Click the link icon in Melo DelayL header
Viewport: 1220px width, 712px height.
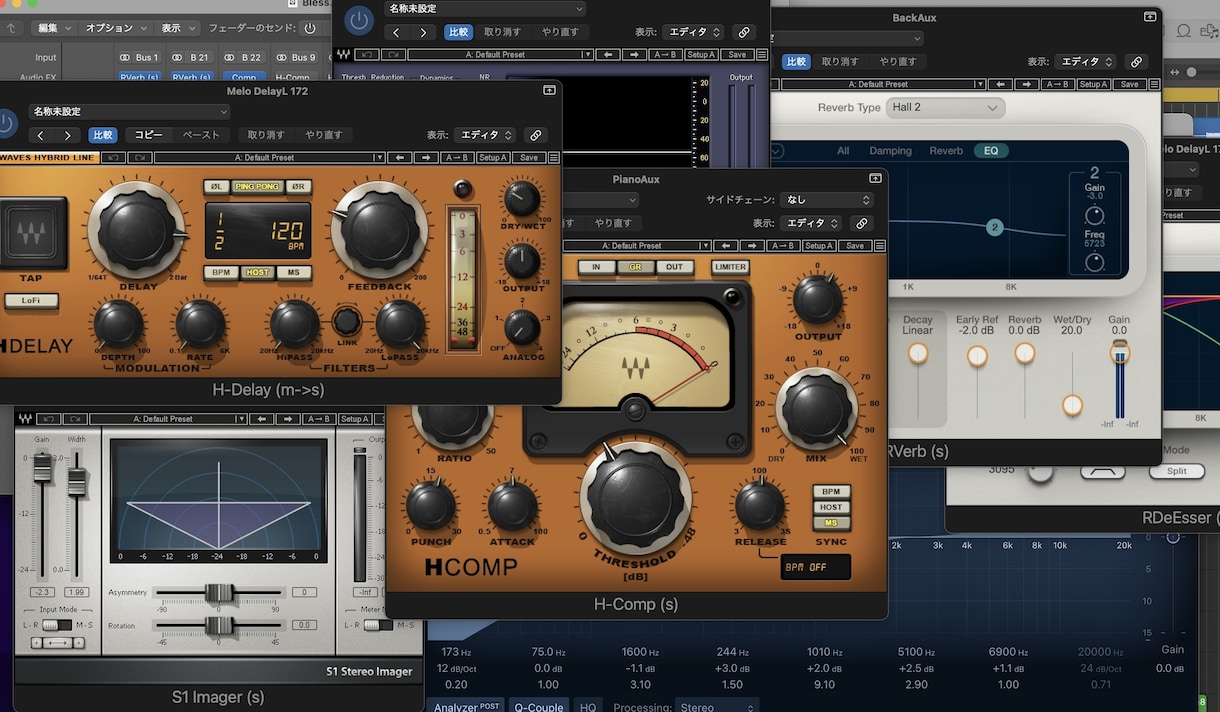click(x=536, y=135)
